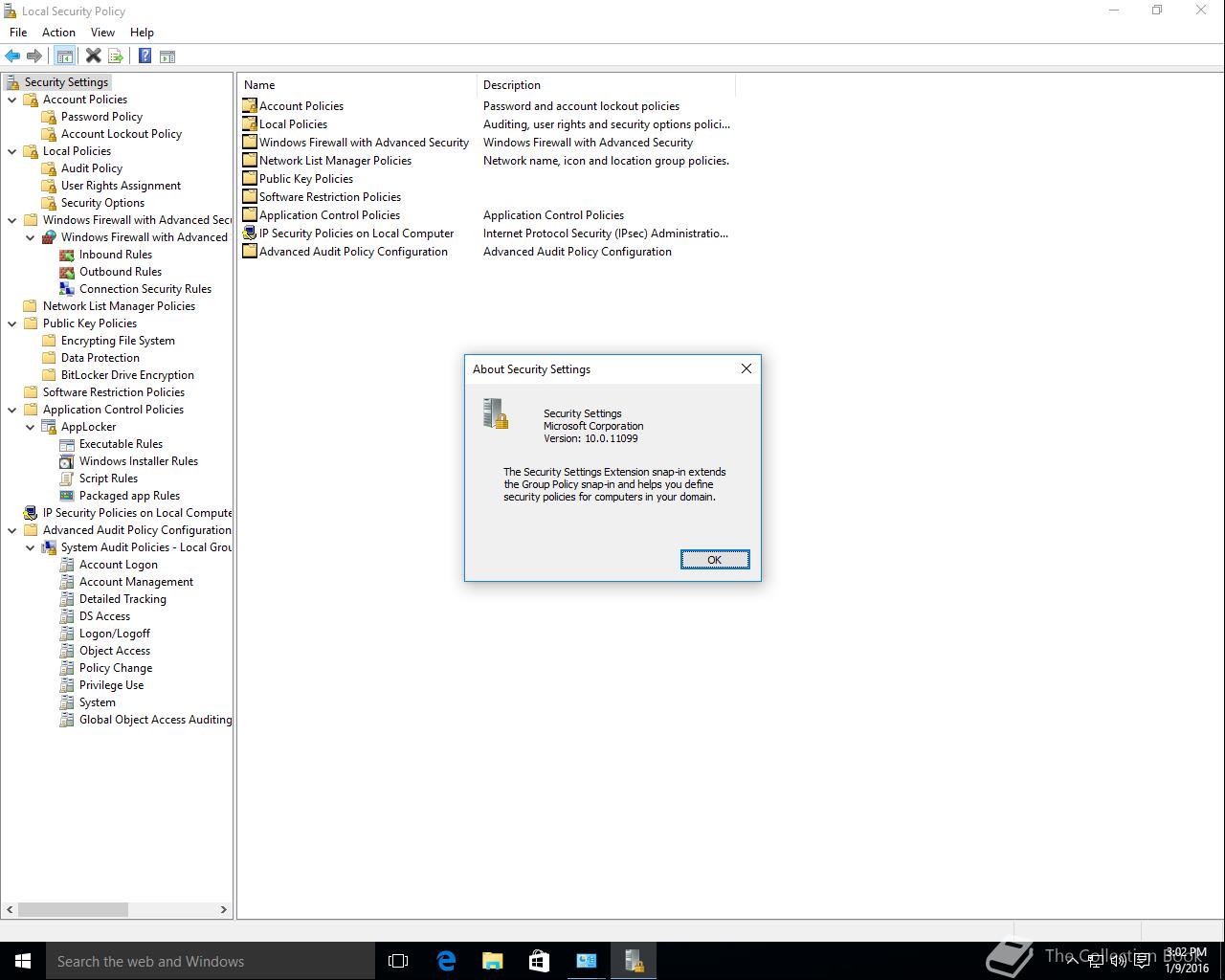1225x980 pixels.
Task: Click the Password Policy folder icon
Action: click(49, 117)
